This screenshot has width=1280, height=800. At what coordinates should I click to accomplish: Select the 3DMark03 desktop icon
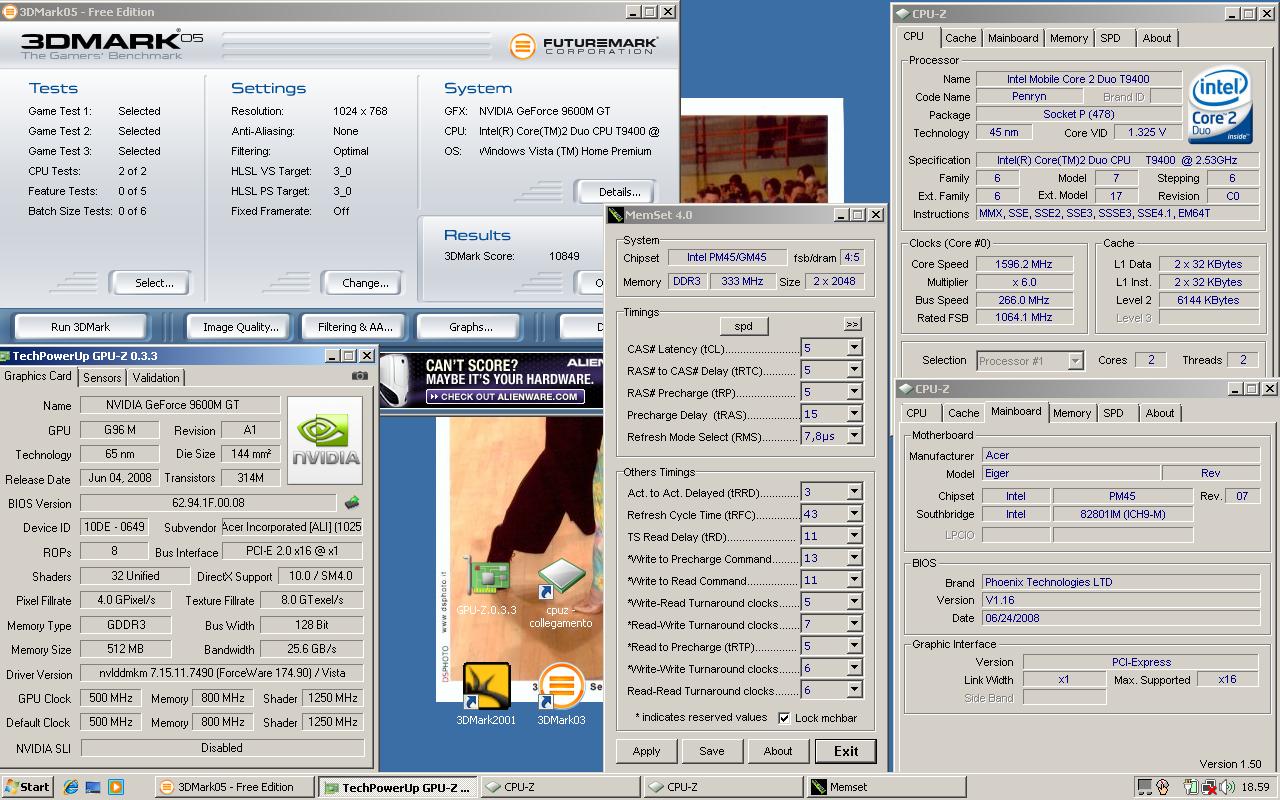coord(561,694)
